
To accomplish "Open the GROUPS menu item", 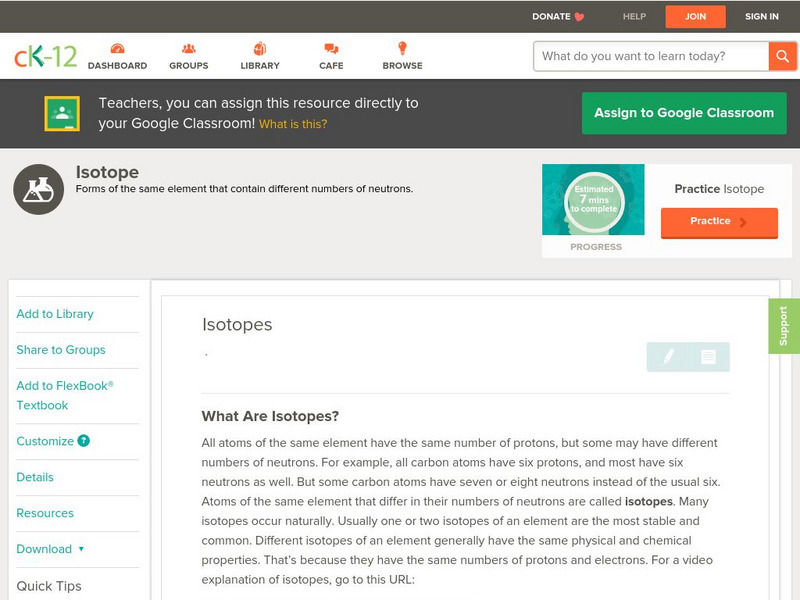I will point(189,65).
